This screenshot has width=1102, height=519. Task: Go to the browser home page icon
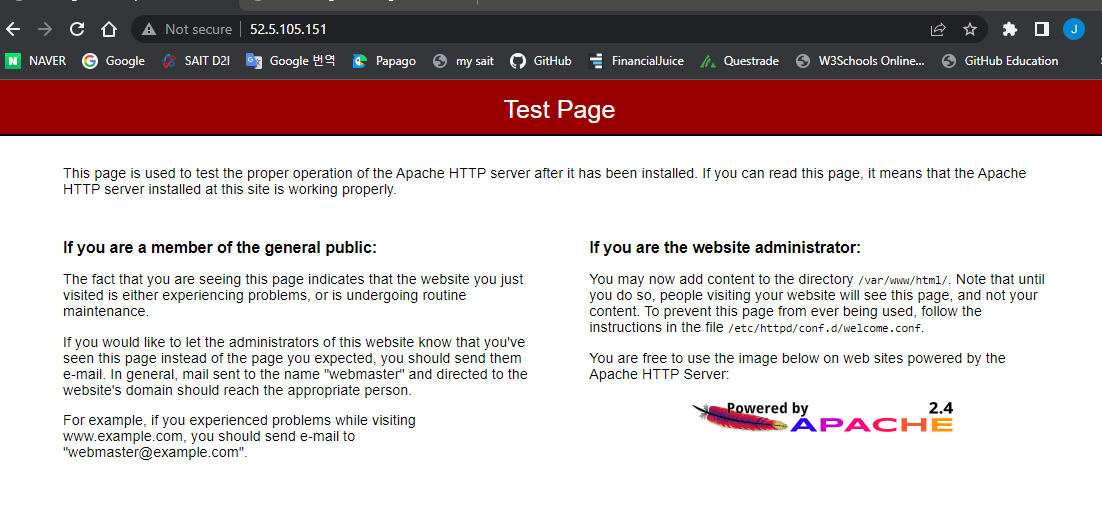pos(108,29)
